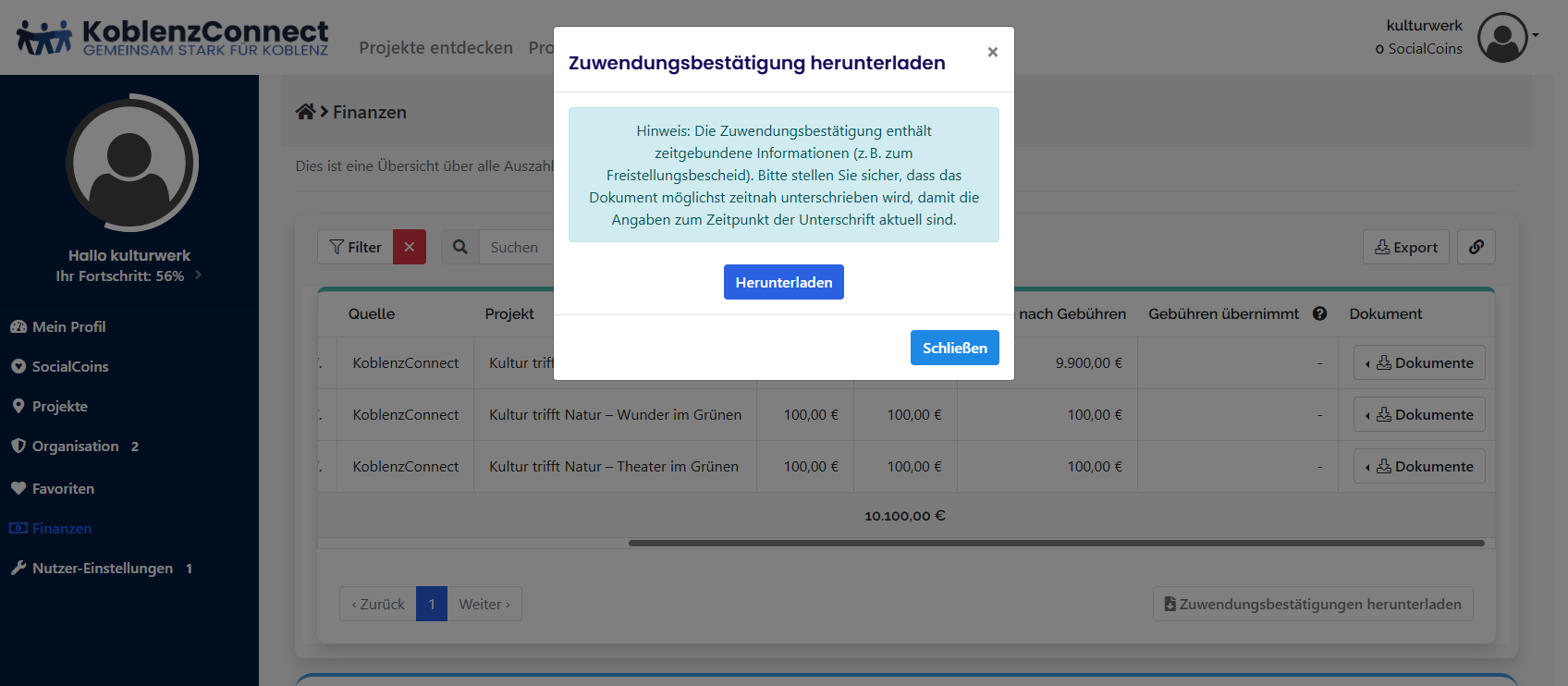Open Organisation in the sidebar
This screenshot has width=1568, height=686.
(x=76, y=446)
